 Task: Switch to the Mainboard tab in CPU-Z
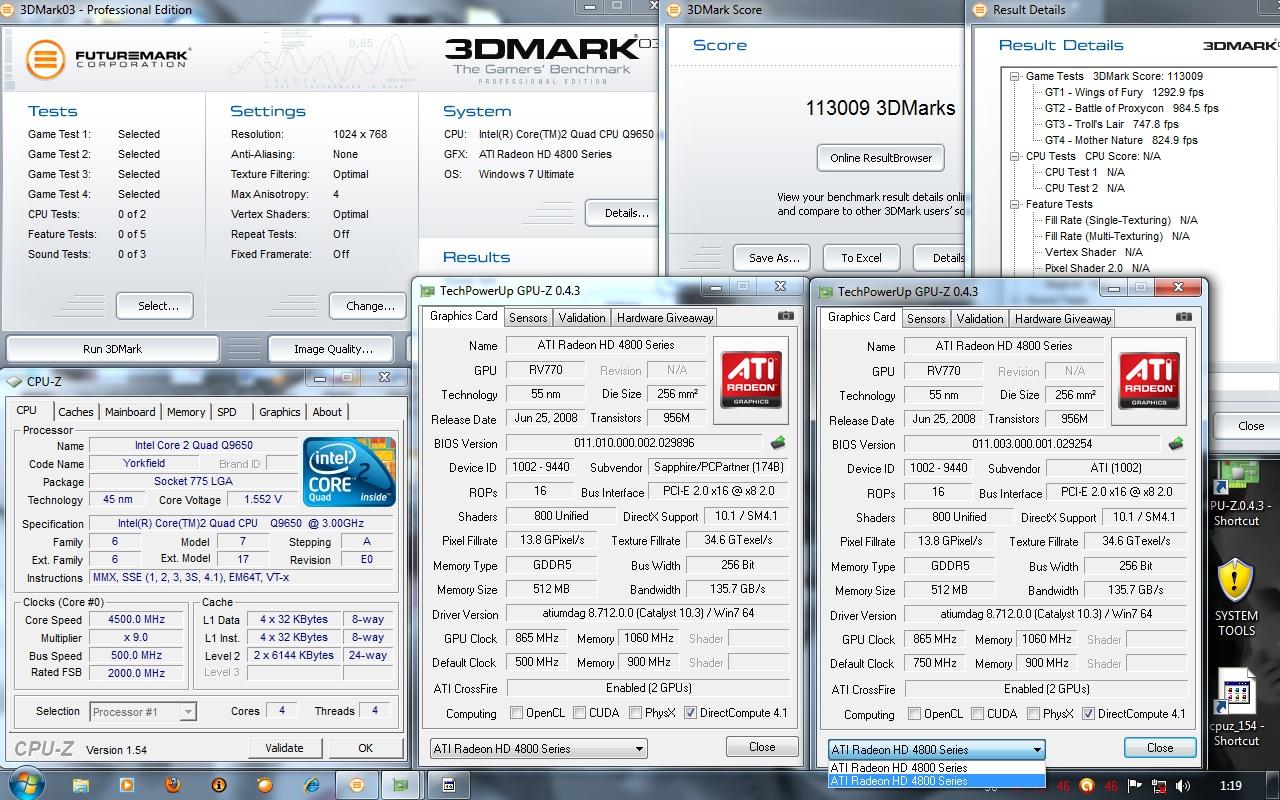pyautogui.click(x=130, y=412)
